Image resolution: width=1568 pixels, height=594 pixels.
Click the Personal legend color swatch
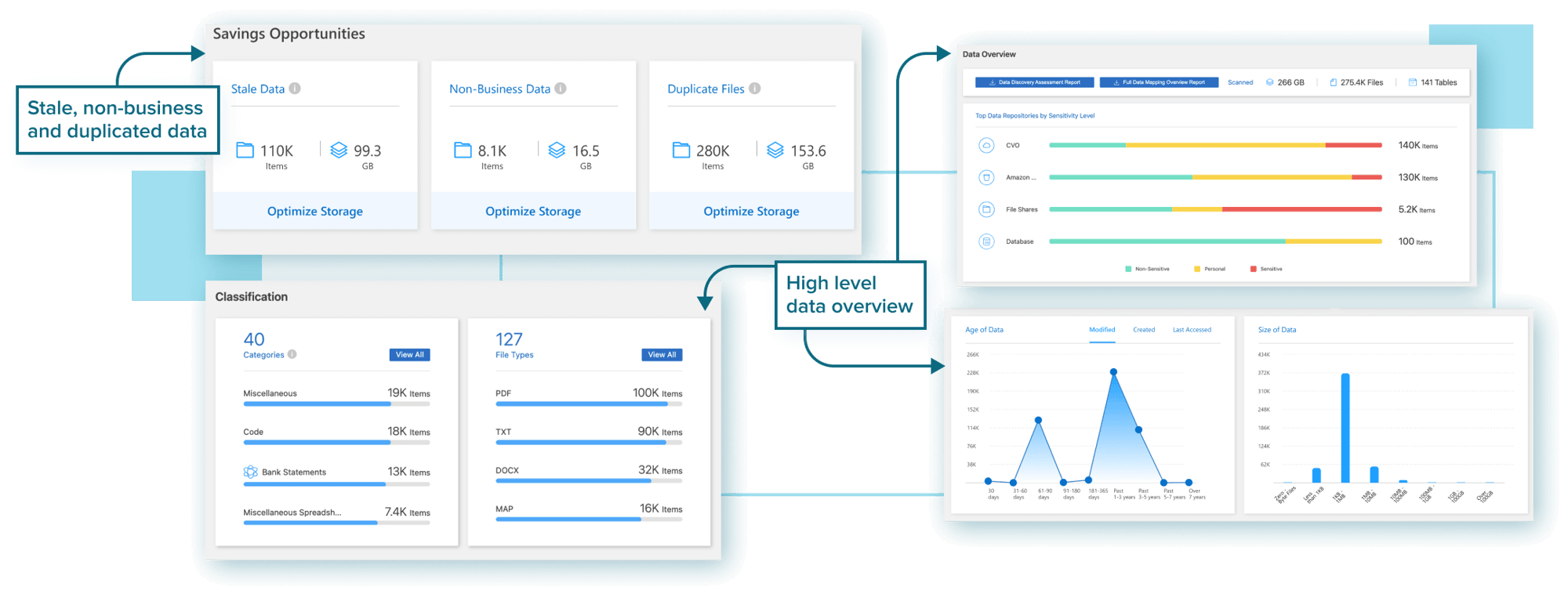tap(1197, 269)
